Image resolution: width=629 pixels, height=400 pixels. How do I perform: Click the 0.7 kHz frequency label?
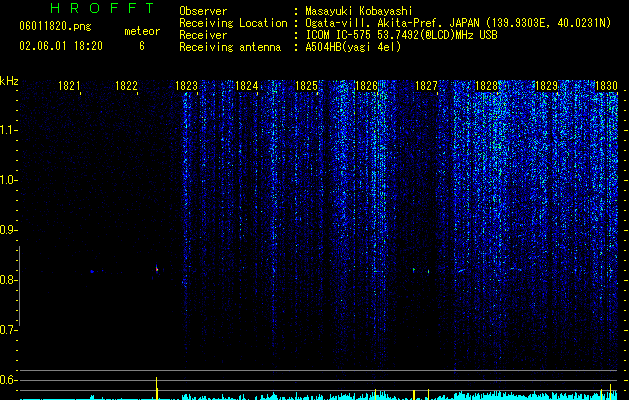7,330
